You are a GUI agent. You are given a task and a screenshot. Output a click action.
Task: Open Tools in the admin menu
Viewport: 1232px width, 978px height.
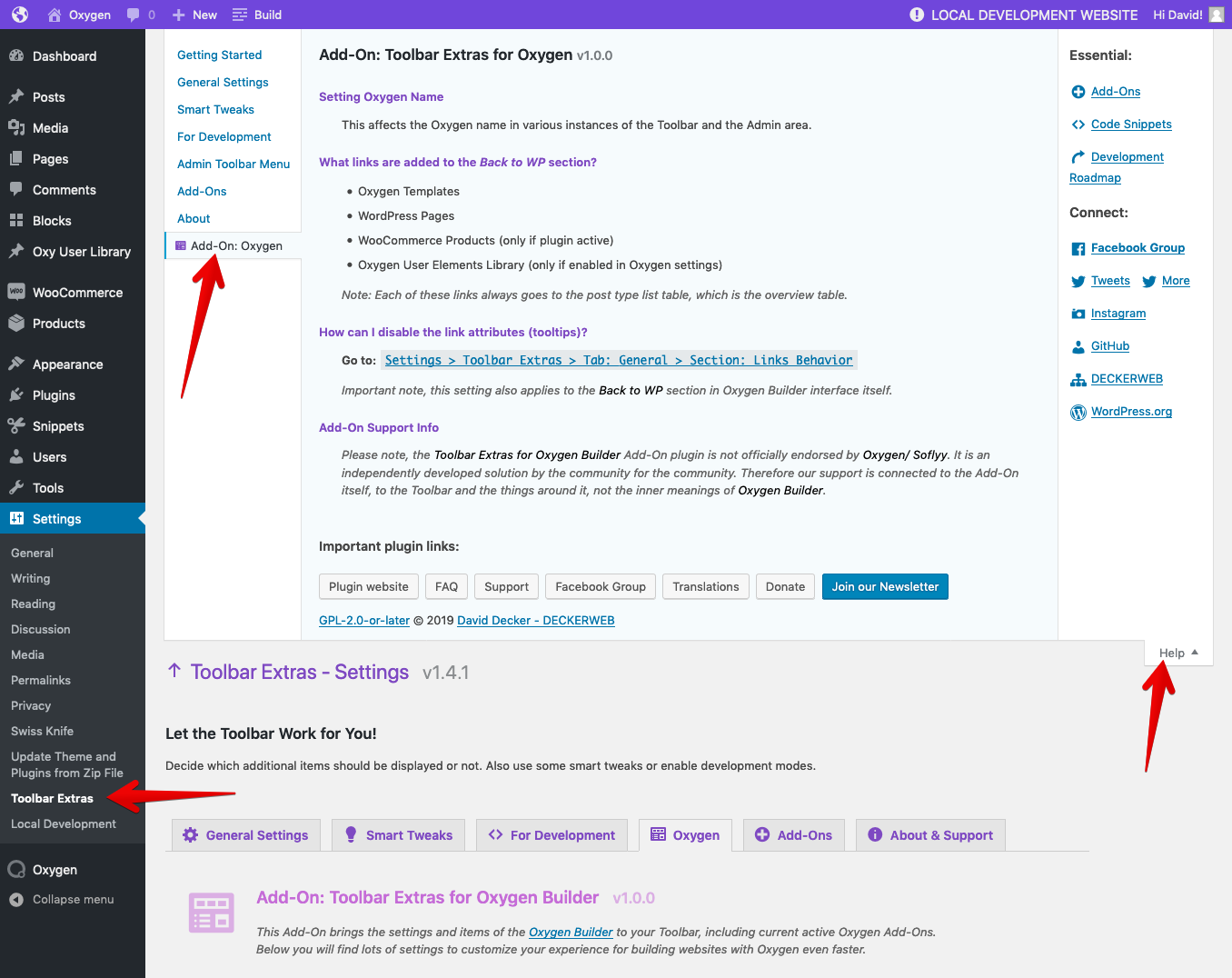click(x=73, y=488)
